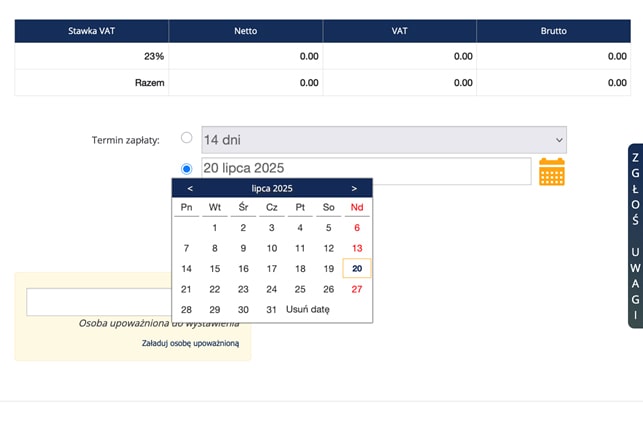Click the lipca 2025 month header
Viewport: 643px width, 426px height.
tap(272, 188)
